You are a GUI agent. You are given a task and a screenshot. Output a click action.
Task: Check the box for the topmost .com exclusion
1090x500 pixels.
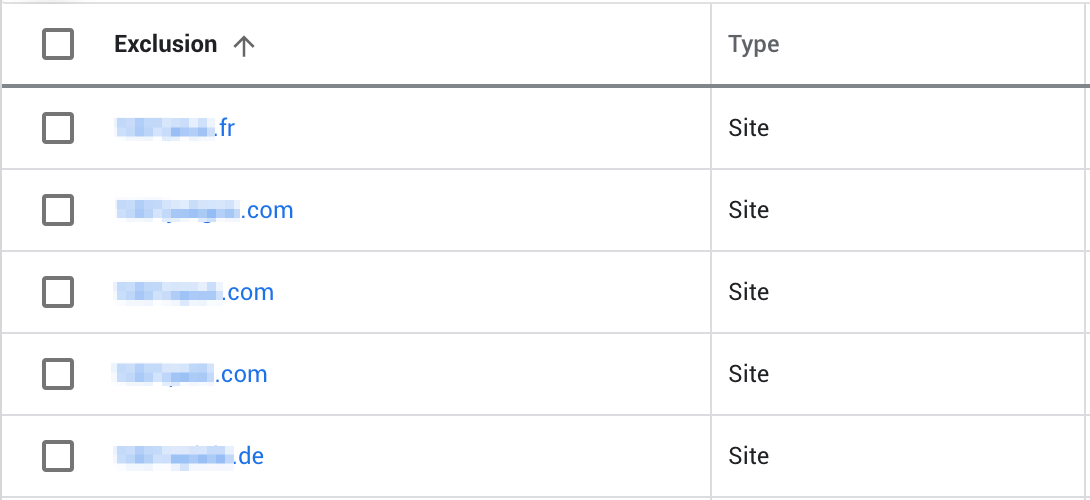[x=58, y=210]
